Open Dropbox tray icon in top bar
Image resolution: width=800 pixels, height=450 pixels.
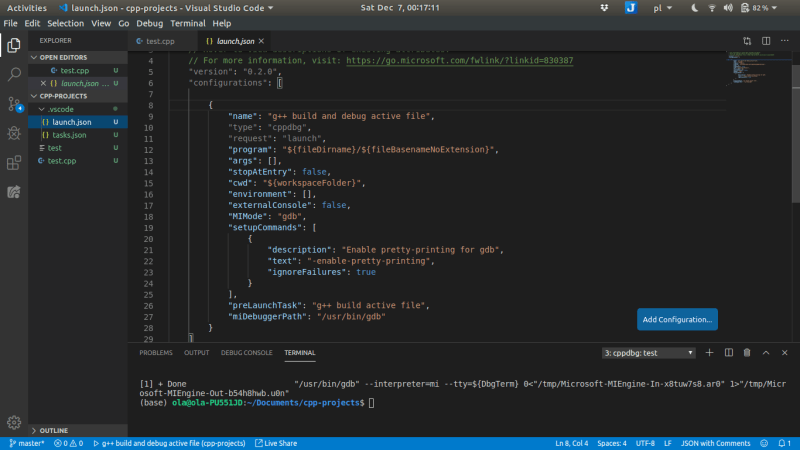pyautogui.click(x=604, y=8)
